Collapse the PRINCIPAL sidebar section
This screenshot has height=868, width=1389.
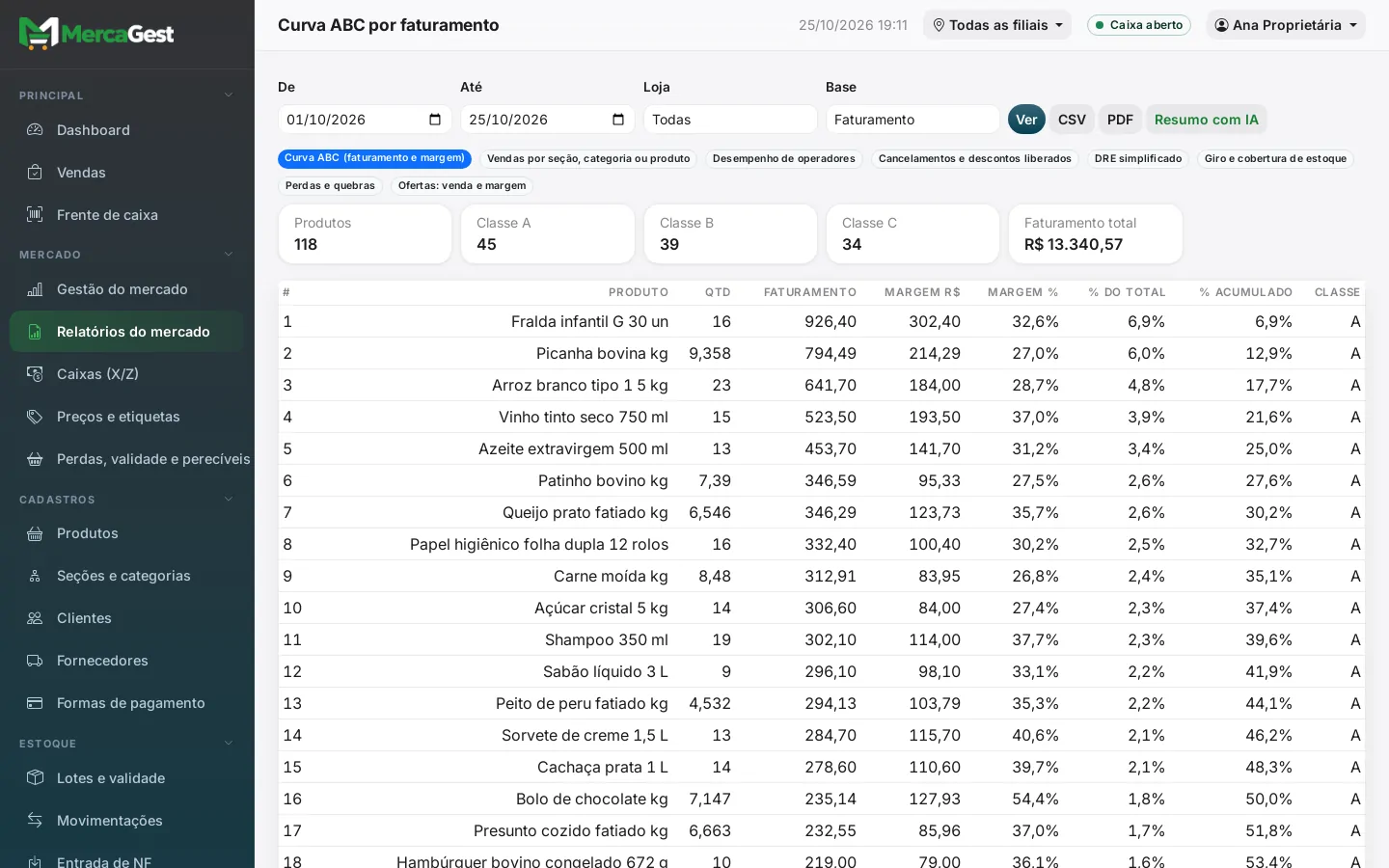tap(229, 95)
